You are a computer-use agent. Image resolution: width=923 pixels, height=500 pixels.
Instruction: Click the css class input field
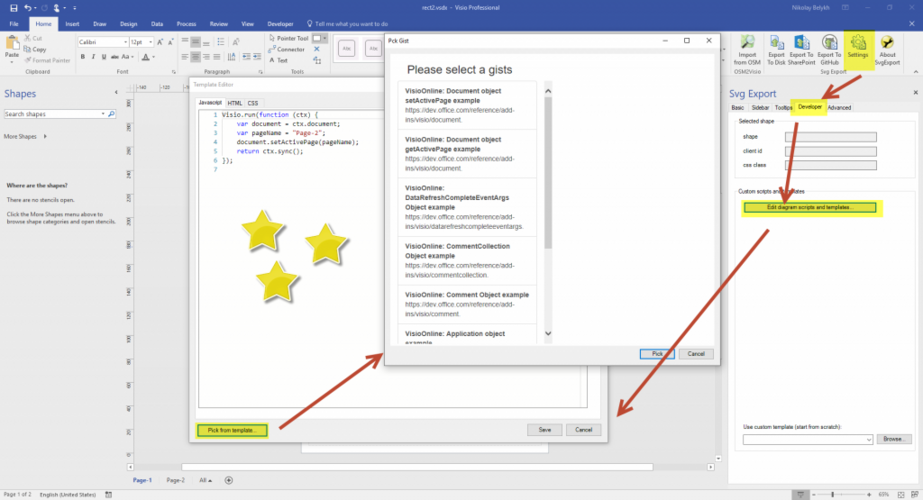coord(831,165)
